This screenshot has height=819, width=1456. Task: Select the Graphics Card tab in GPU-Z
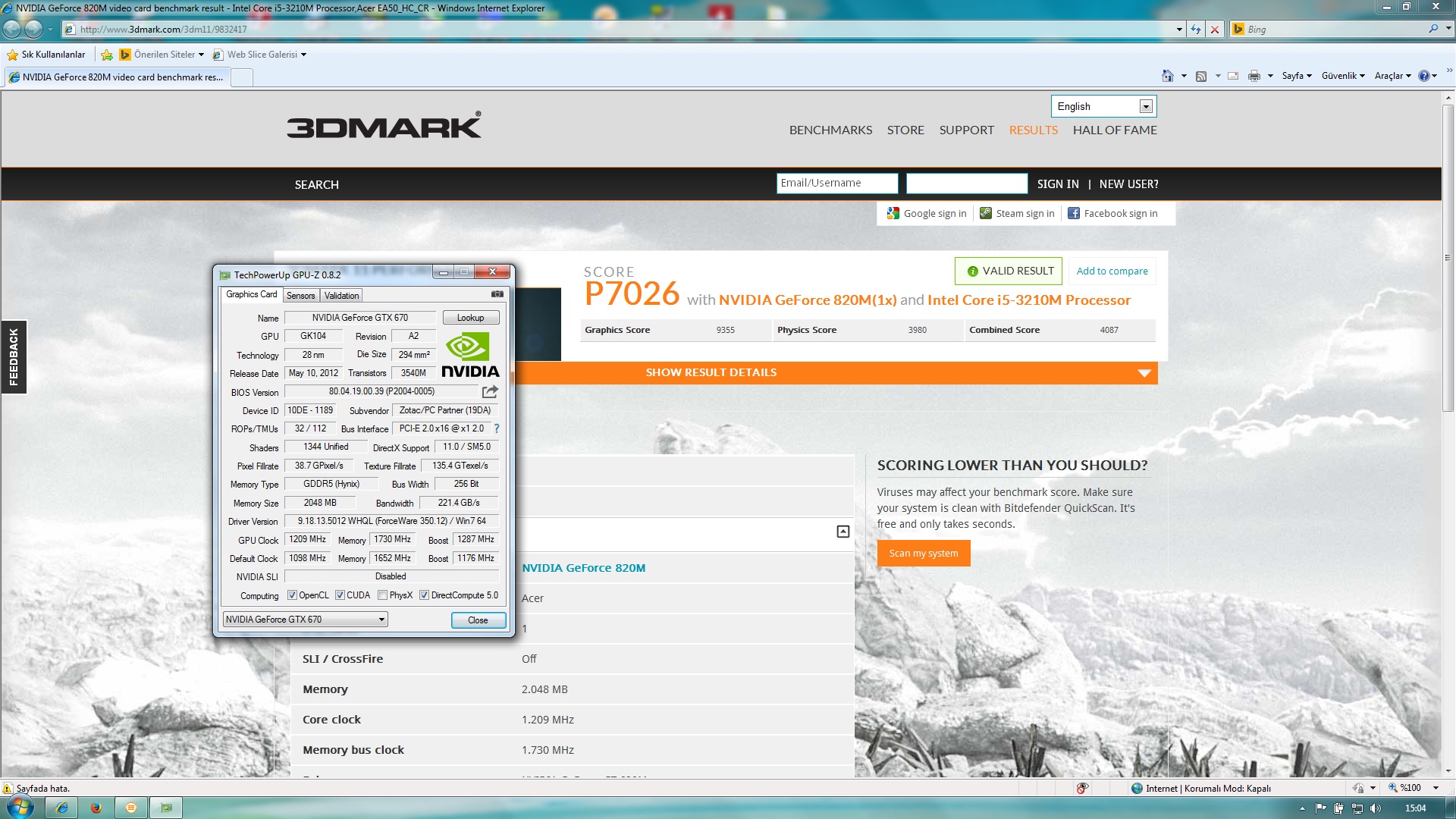pos(252,294)
